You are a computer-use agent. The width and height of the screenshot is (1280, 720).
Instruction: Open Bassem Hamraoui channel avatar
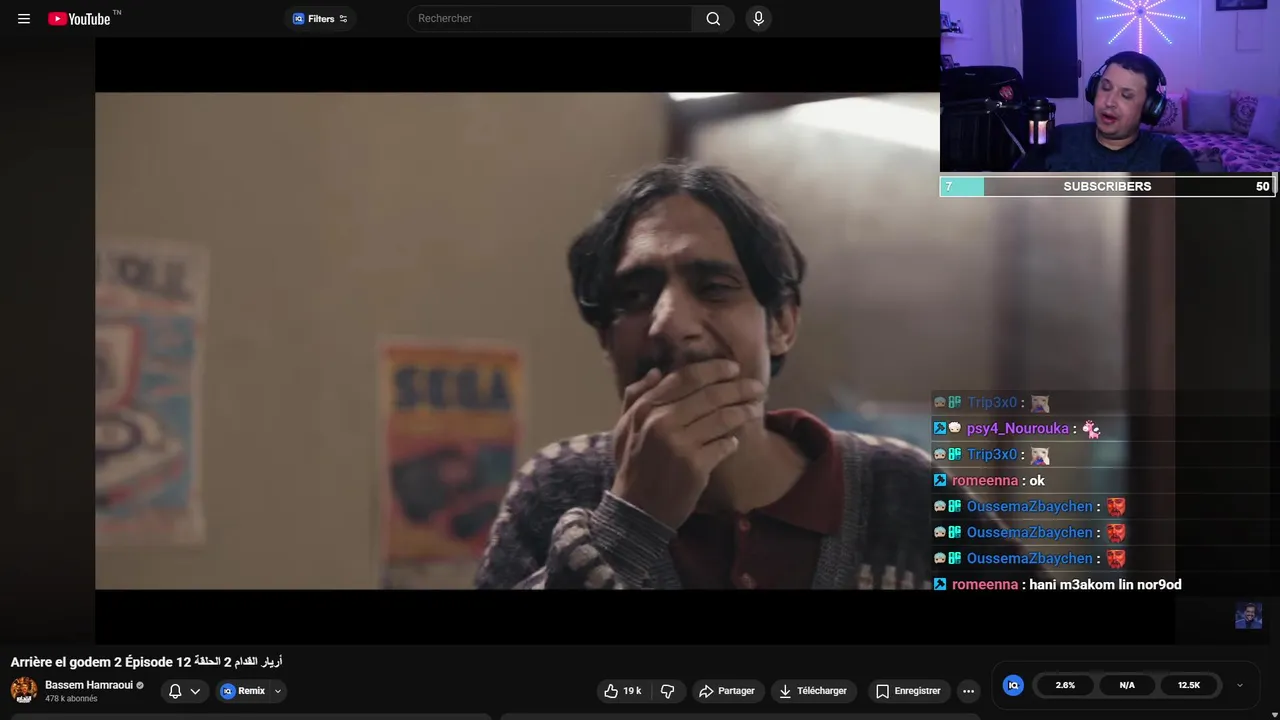coord(24,690)
